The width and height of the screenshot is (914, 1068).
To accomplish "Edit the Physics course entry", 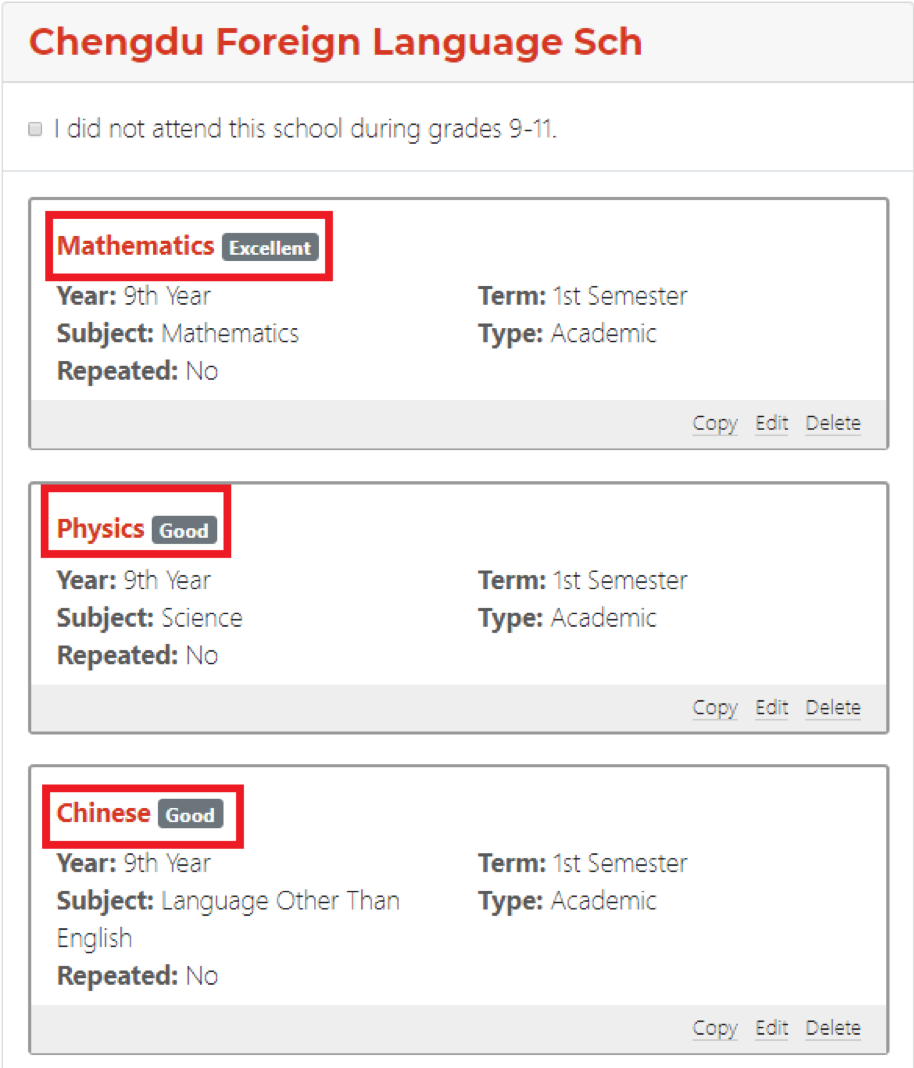I will pyautogui.click(x=772, y=708).
